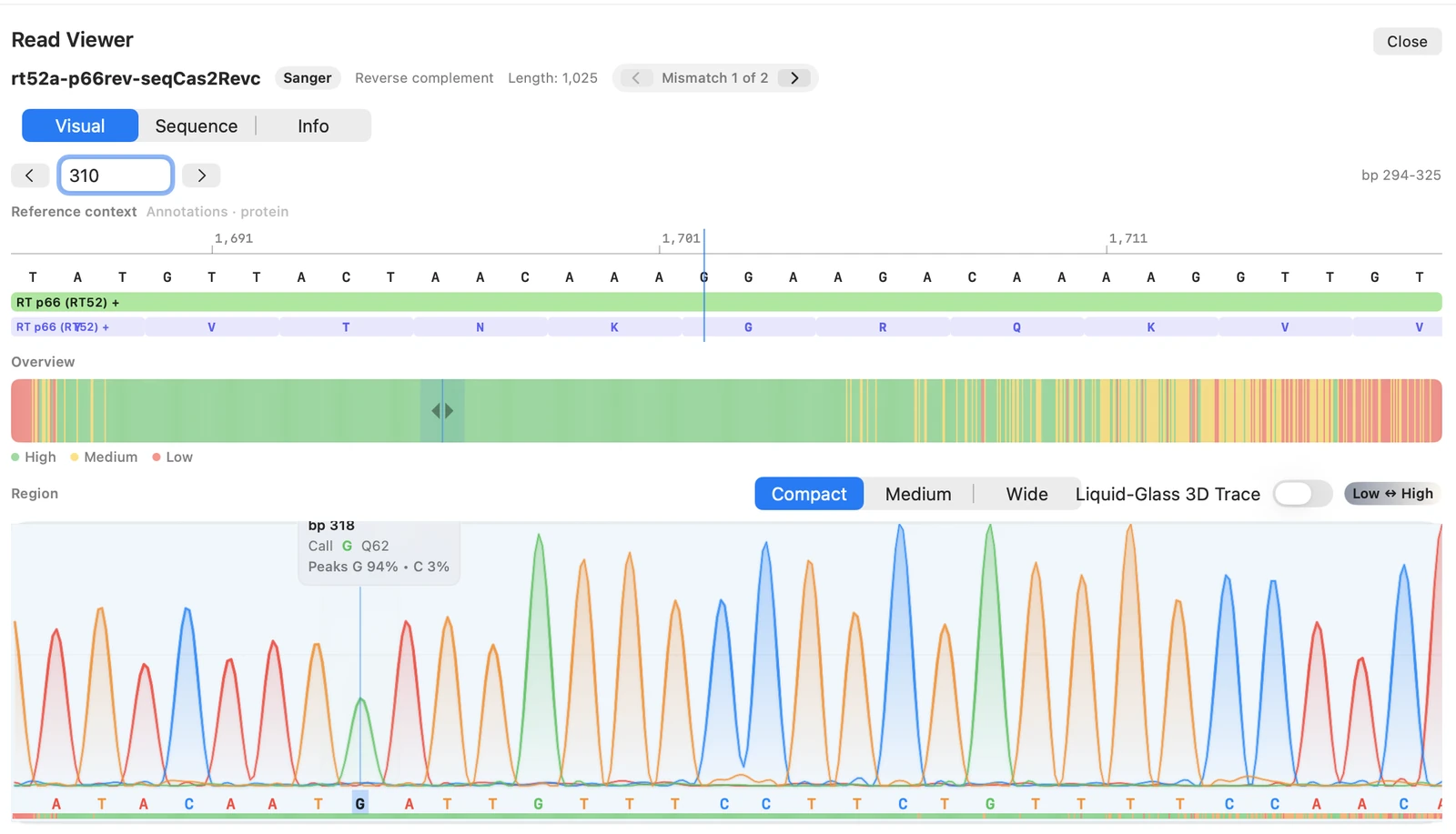The width and height of the screenshot is (1456, 834).
Task: Go to previous mismatch arrow
Action: click(635, 78)
